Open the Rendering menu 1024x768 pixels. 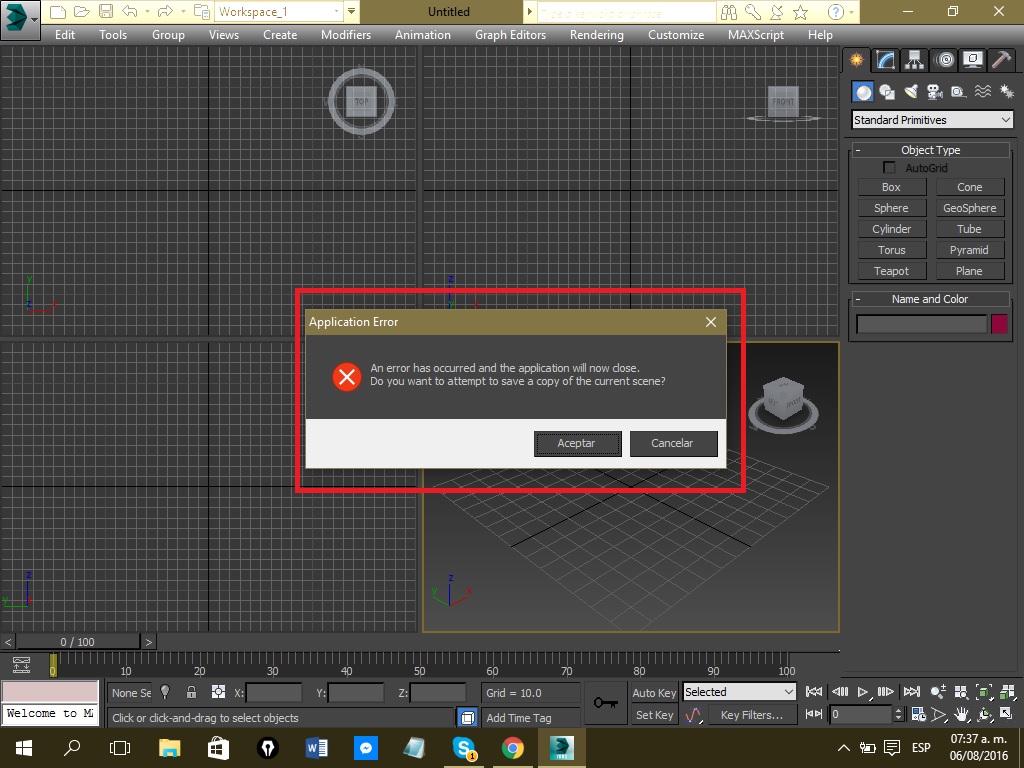596,35
